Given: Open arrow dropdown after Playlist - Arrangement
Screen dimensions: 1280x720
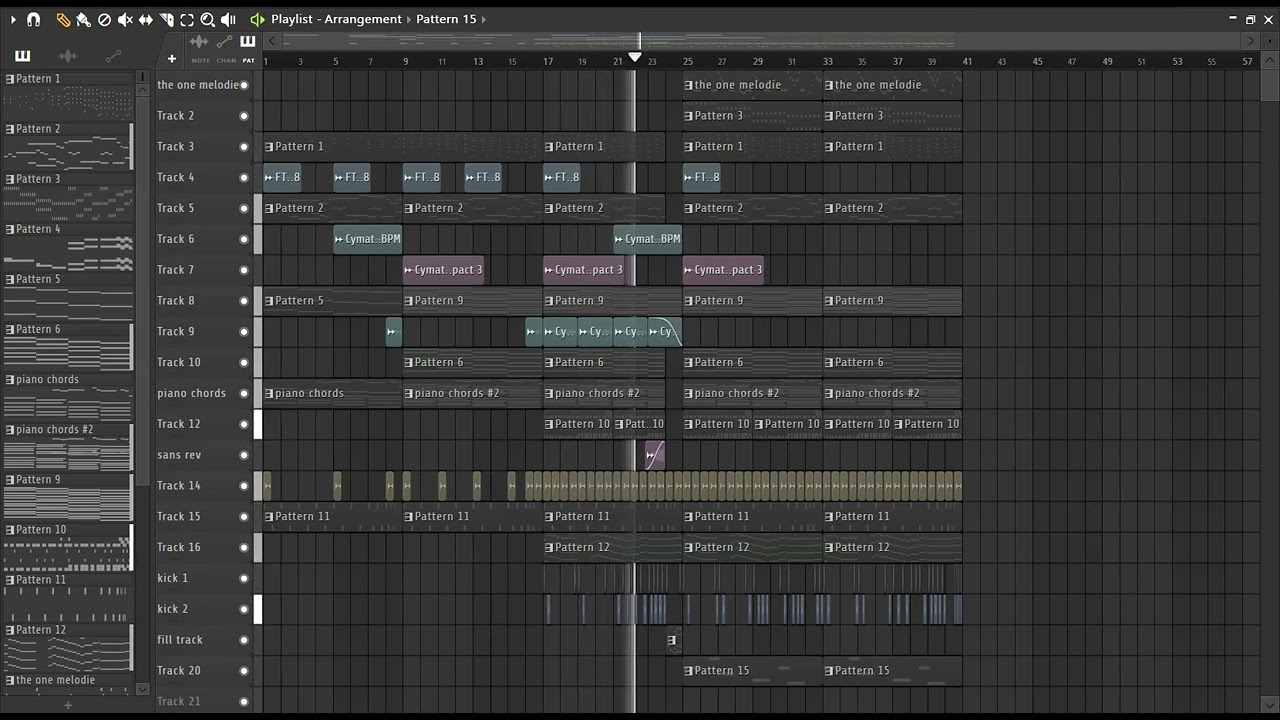Looking at the screenshot, I should coord(410,19).
